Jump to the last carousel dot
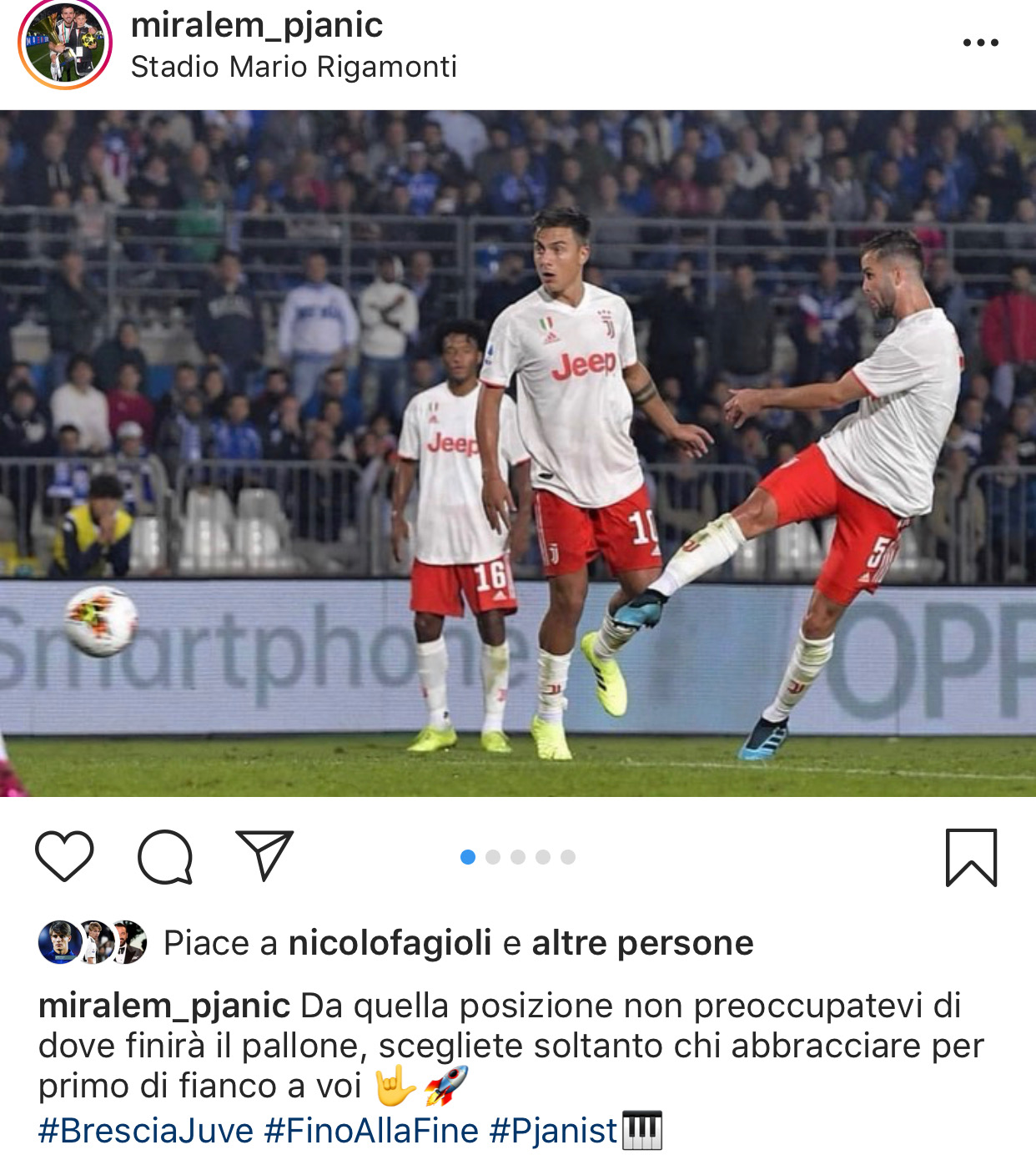The height and width of the screenshot is (1160, 1036). tap(568, 857)
